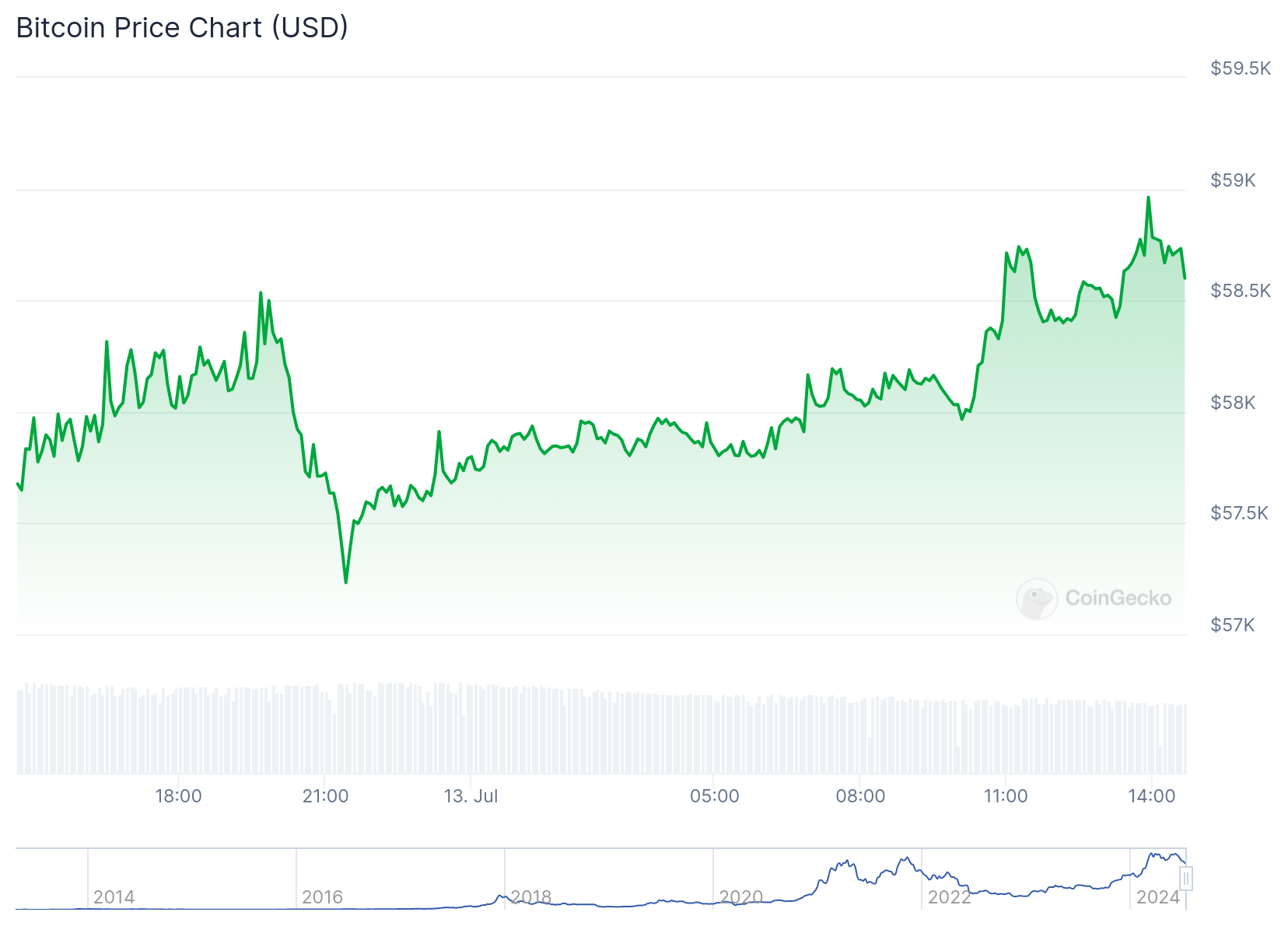
Task: Select the $57K price axis label
Action: (1232, 625)
